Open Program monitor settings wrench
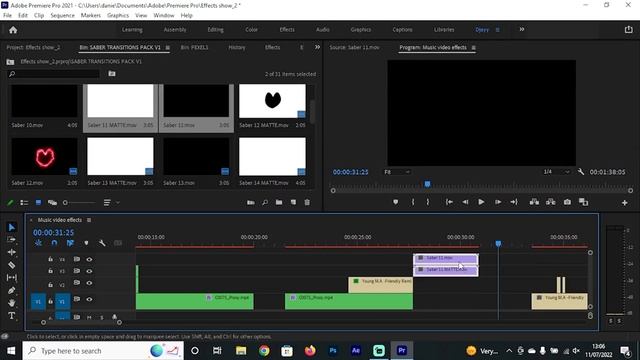The image size is (640, 360). coord(580,172)
